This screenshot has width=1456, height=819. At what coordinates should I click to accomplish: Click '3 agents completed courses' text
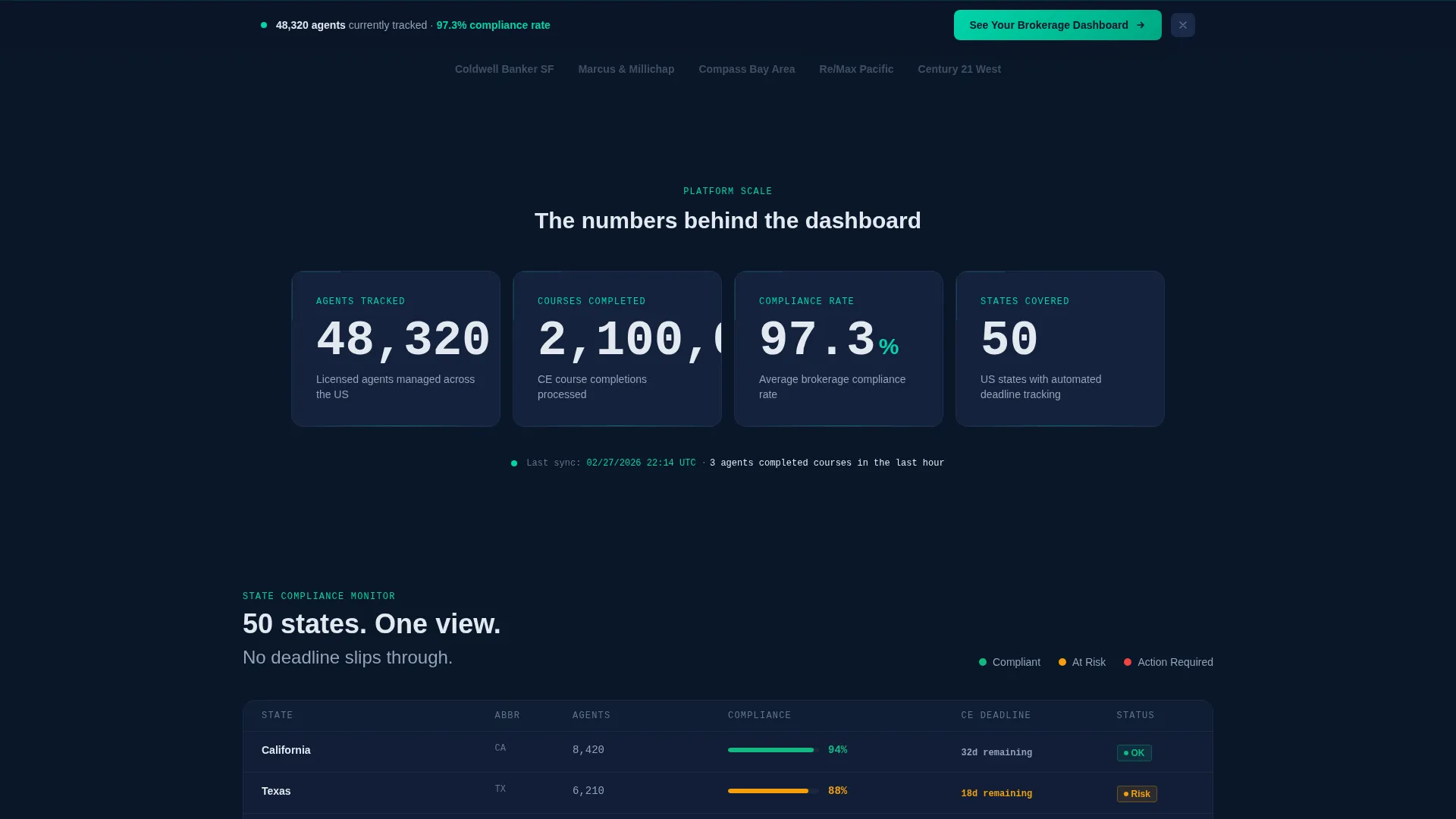pyautogui.click(x=827, y=463)
